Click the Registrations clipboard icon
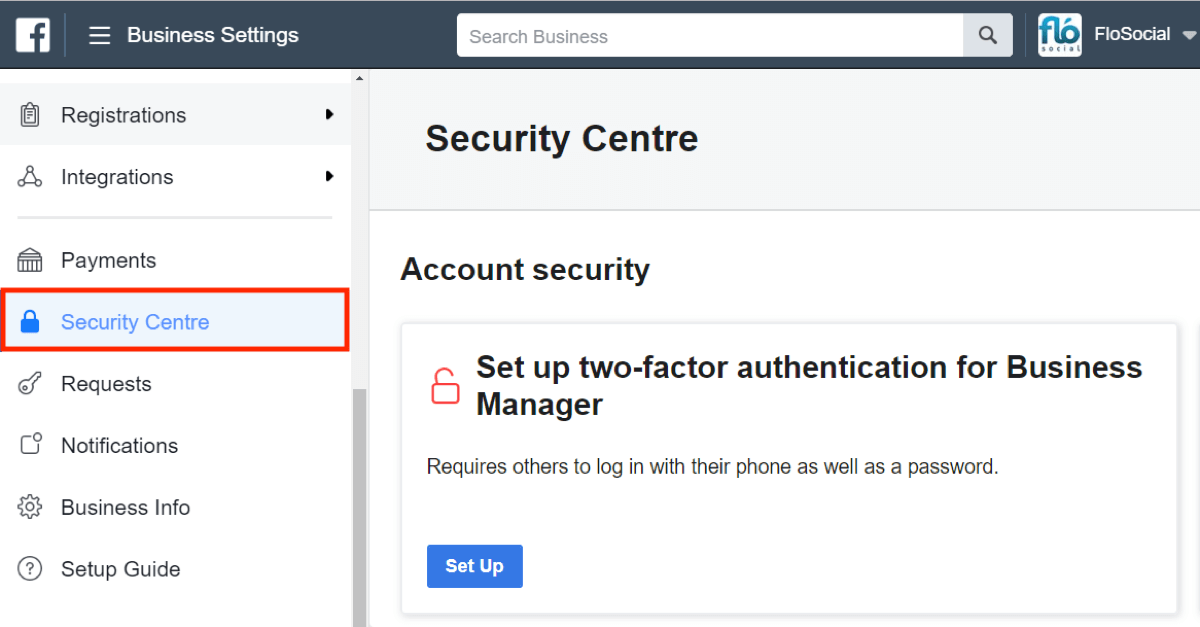Image resolution: width=1200 pixels, height=627 pixels. 30,115
